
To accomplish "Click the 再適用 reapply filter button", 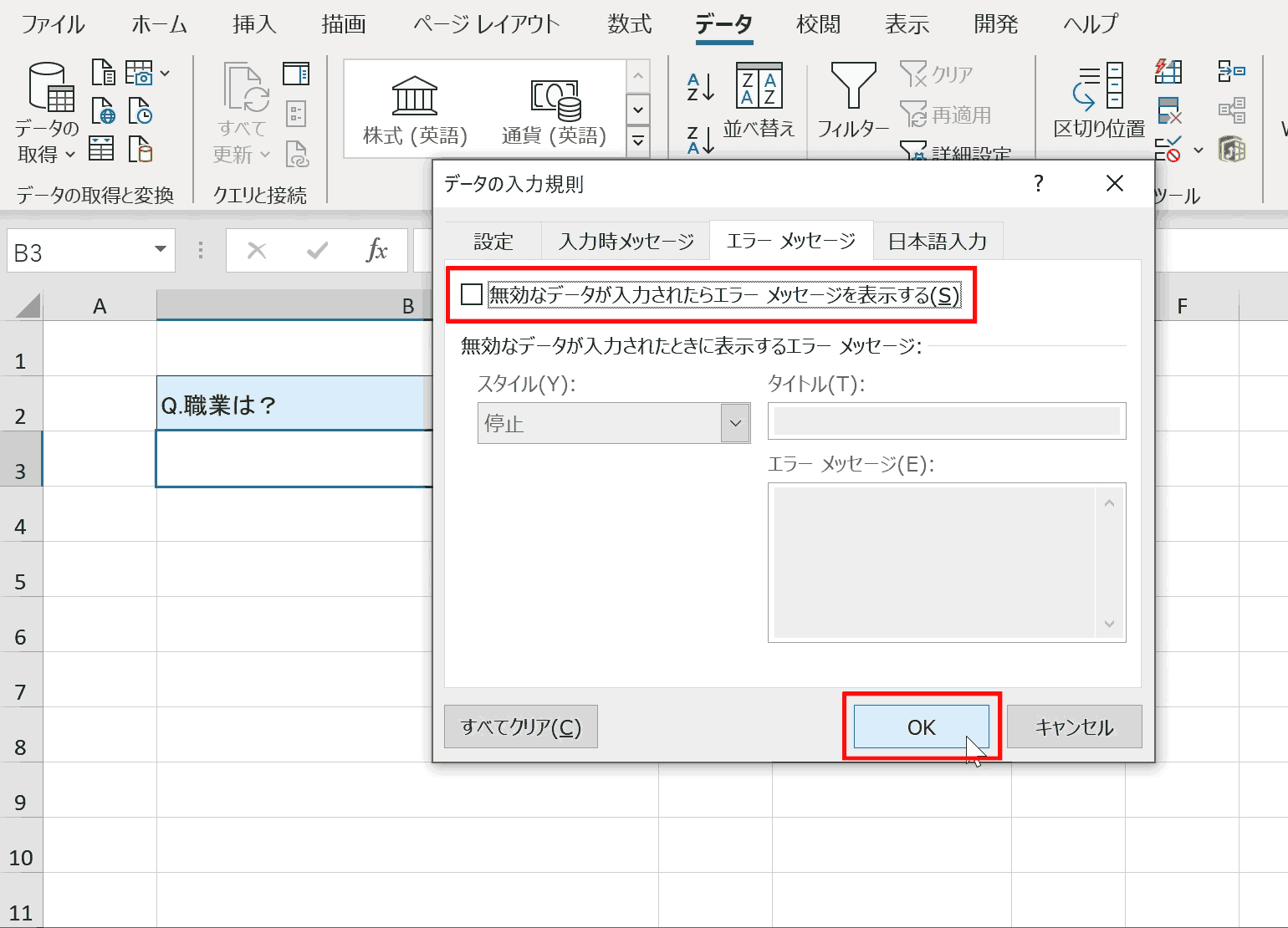I will coord(946,115).
